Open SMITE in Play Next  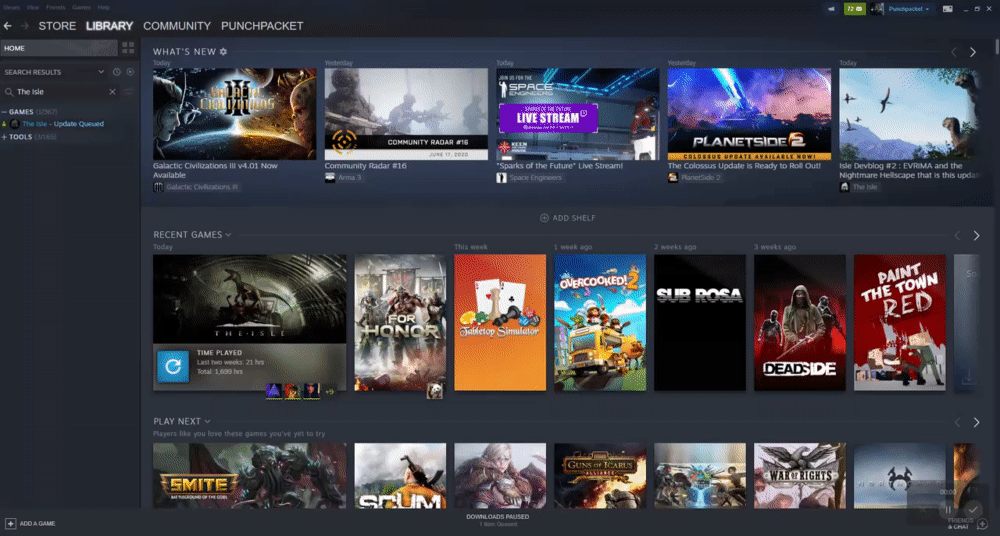pos(249,476)
